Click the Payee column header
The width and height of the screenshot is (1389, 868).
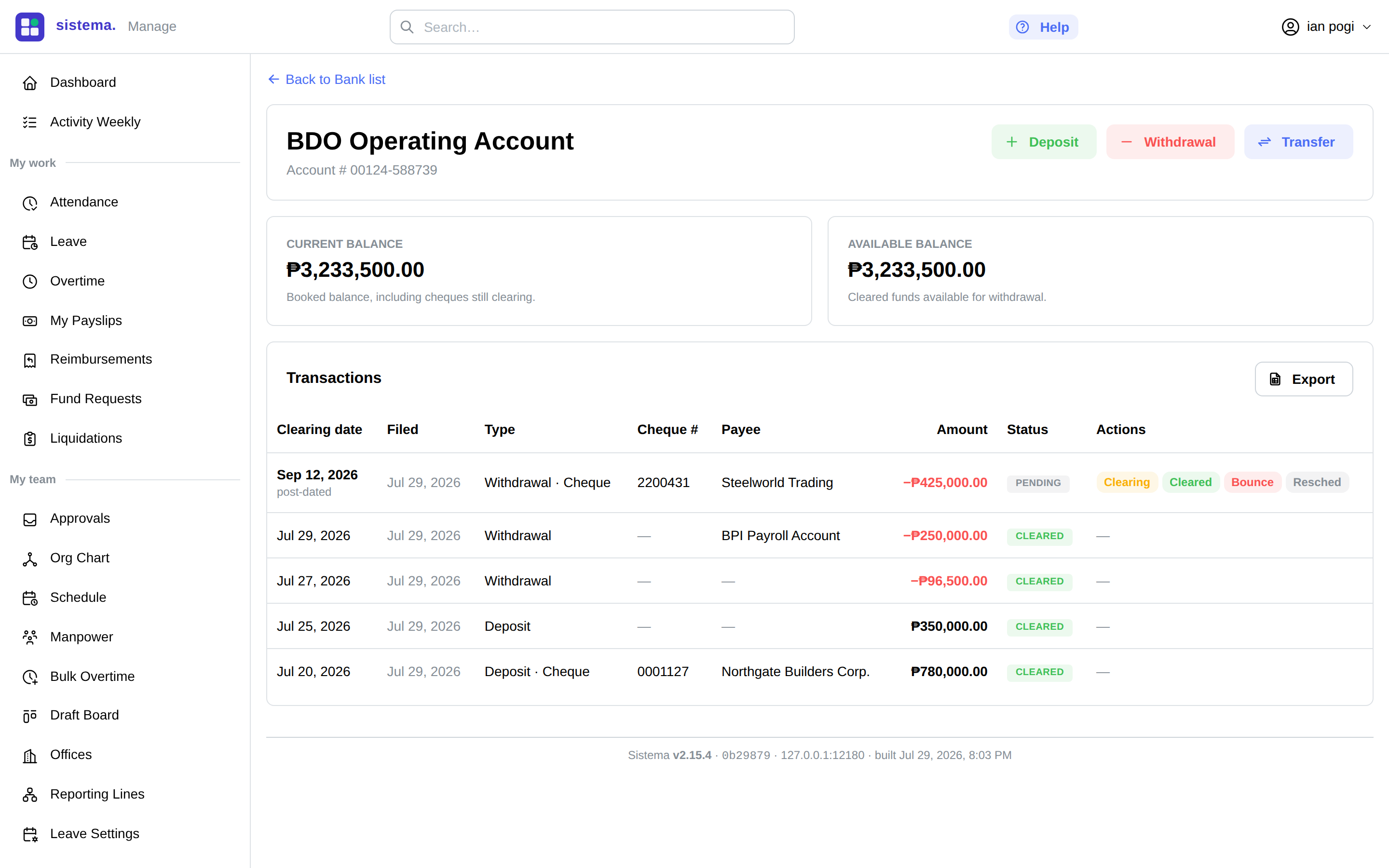tap(740, 429)
